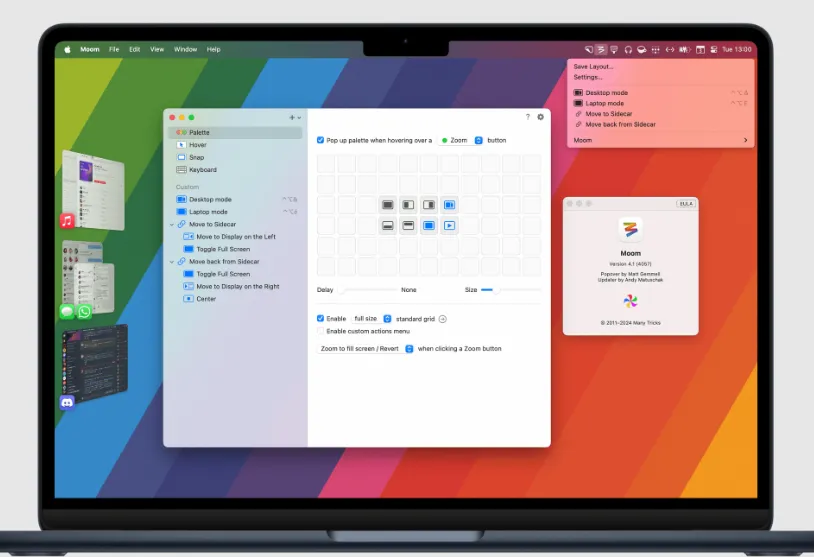The height and width of the screenshot is (557, 814).
Task: Open the Edit menu
Action: [x=135, y=49]
